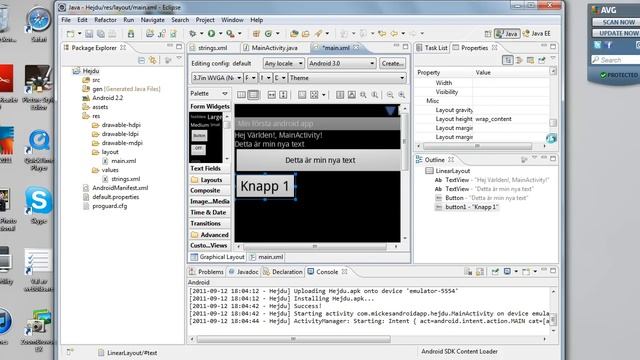The image size is (640, 360).
Task: Click the New wizard toolbar icon
Action: pos(71,34)
